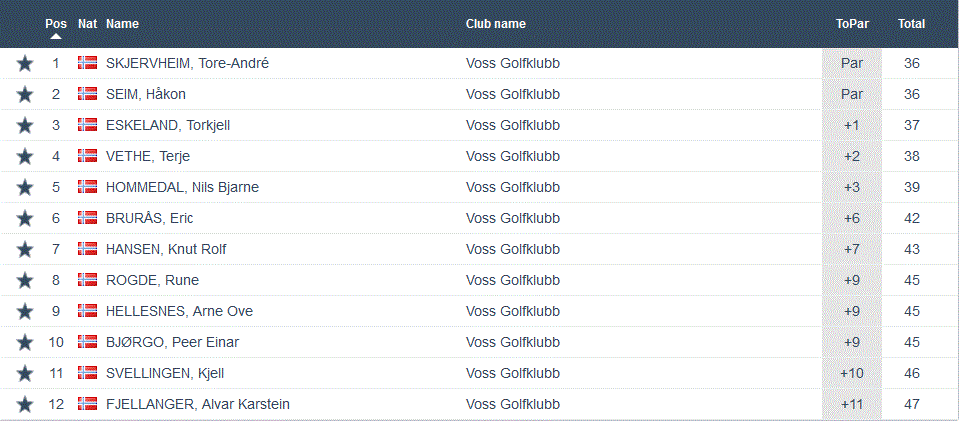Sort by Pos column header
This screenshot has height=422, width=961.
[x=56, y=23]
